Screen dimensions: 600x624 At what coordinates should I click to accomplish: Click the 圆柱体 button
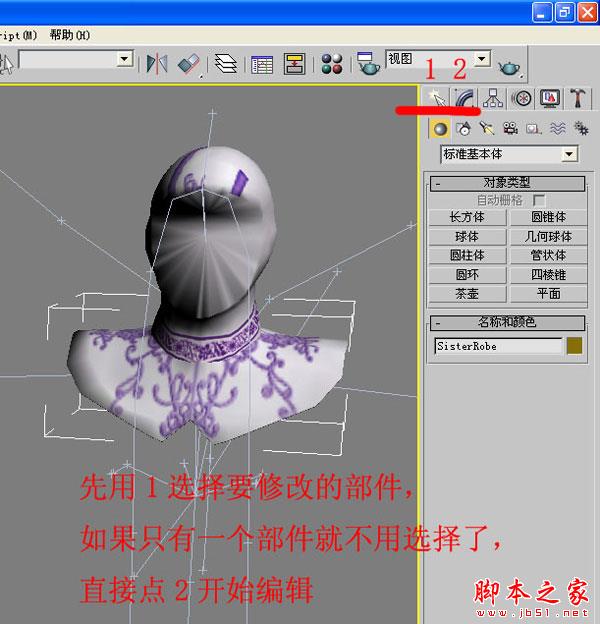[x=467, y=255]
